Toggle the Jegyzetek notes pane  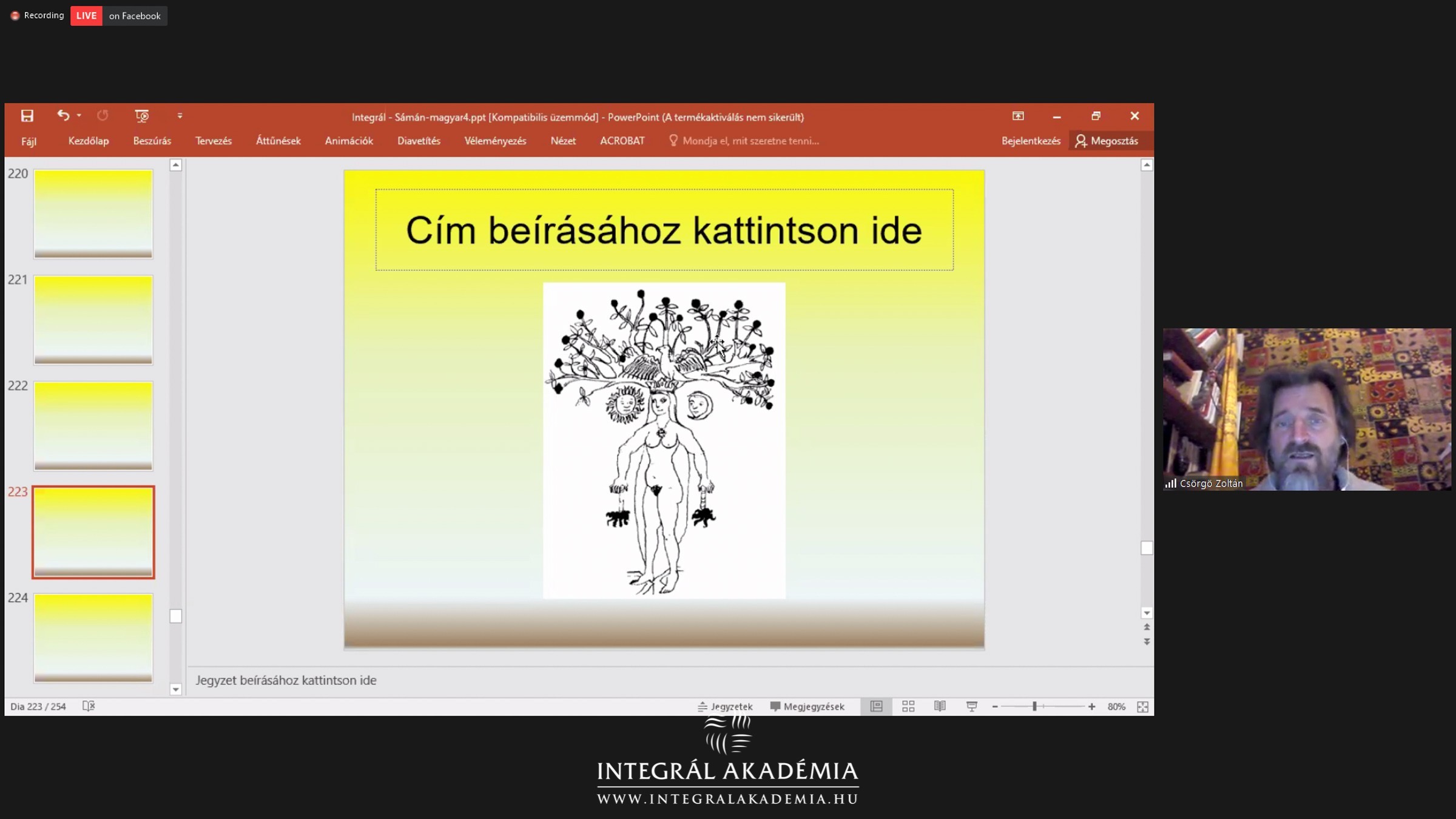725,706
